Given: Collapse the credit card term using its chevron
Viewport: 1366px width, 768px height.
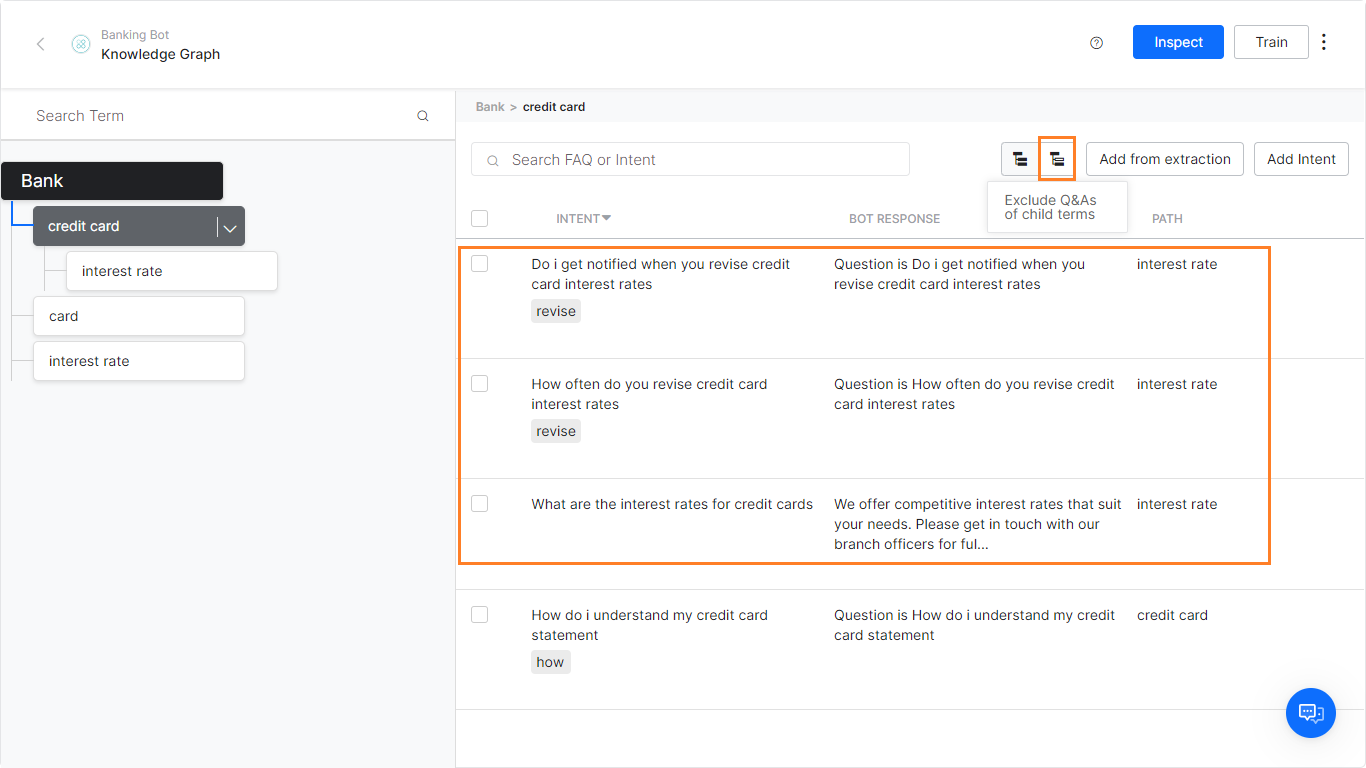Looking at the screenshot, I should pos(230,226).
